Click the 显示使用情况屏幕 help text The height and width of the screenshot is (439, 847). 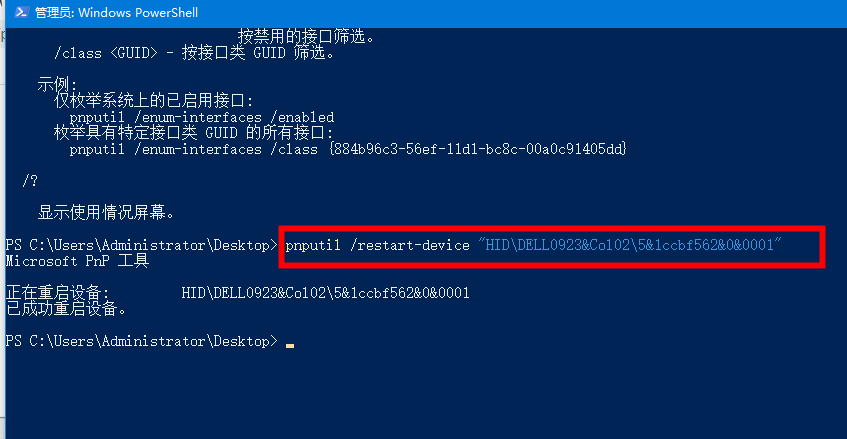tap(106, 213)
